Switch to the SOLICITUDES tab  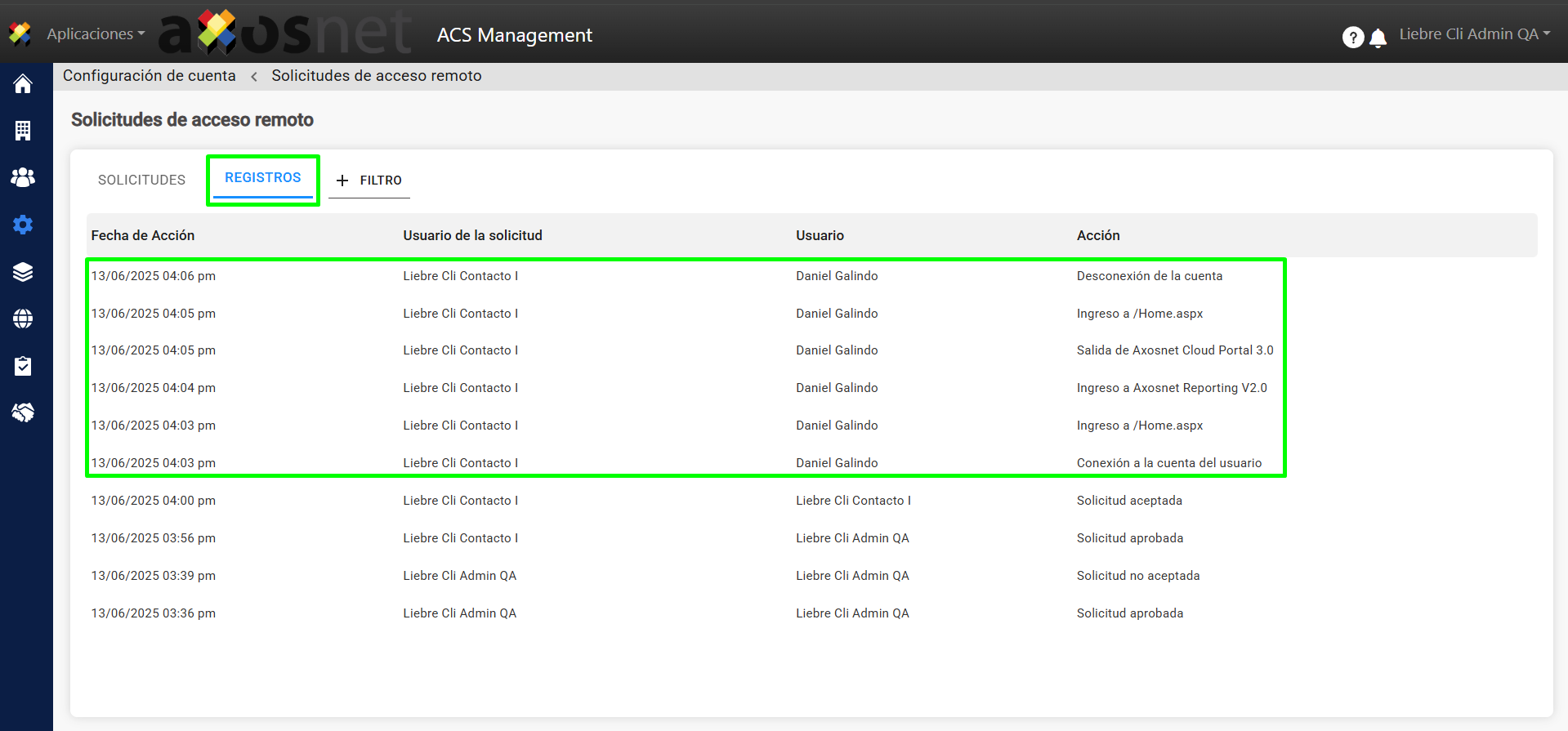(x=141, y=180)
